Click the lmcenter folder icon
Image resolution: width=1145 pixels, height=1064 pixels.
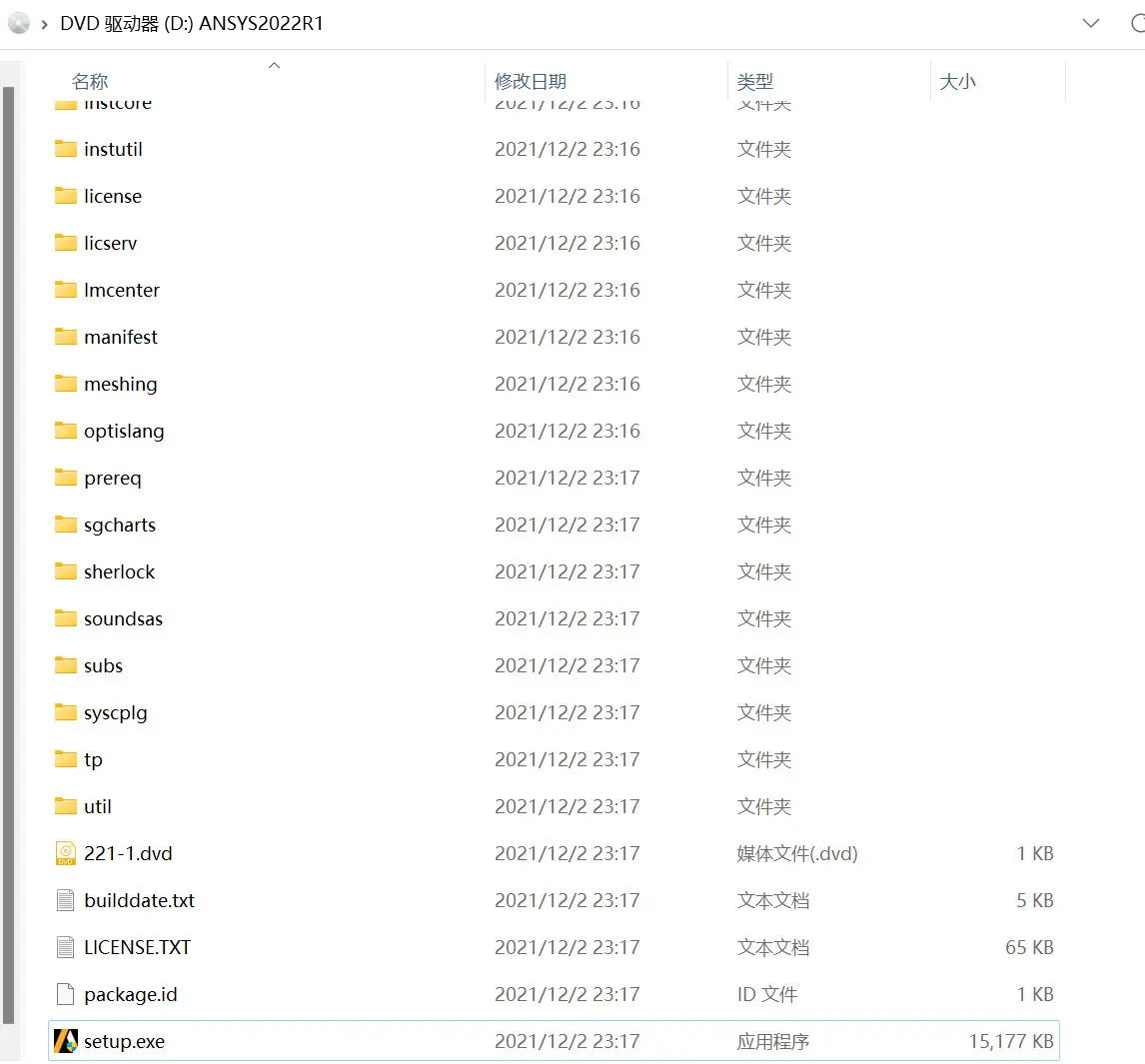(x=66, y=290)
